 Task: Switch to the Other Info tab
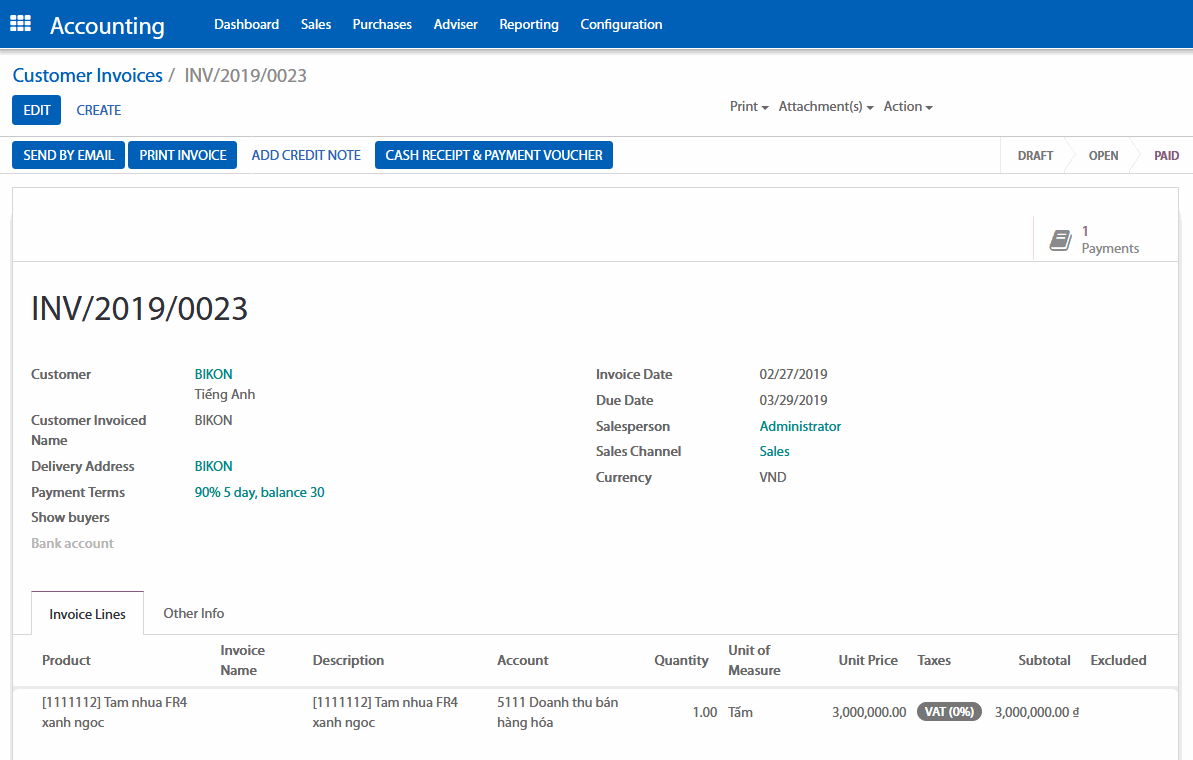coord(193,613)
